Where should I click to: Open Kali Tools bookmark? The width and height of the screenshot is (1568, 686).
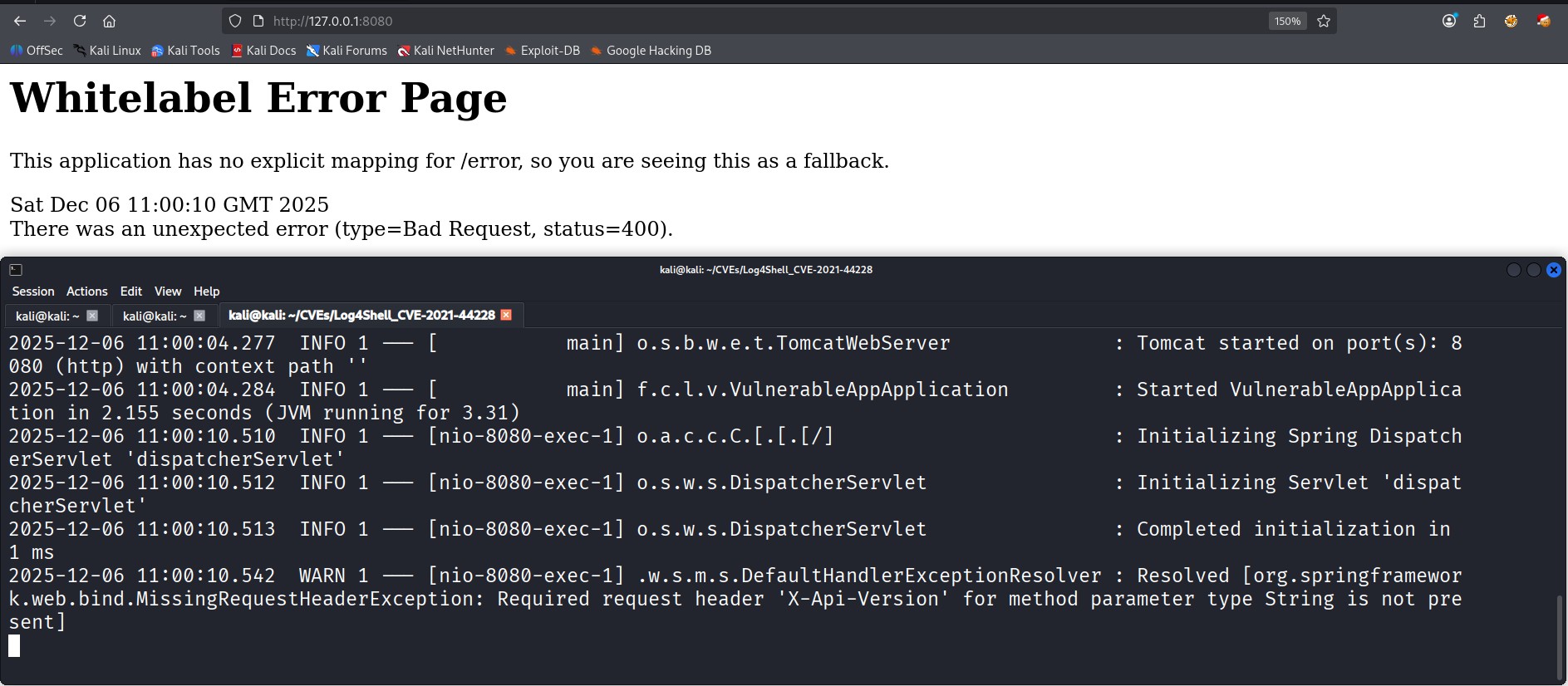pos(185,51)
